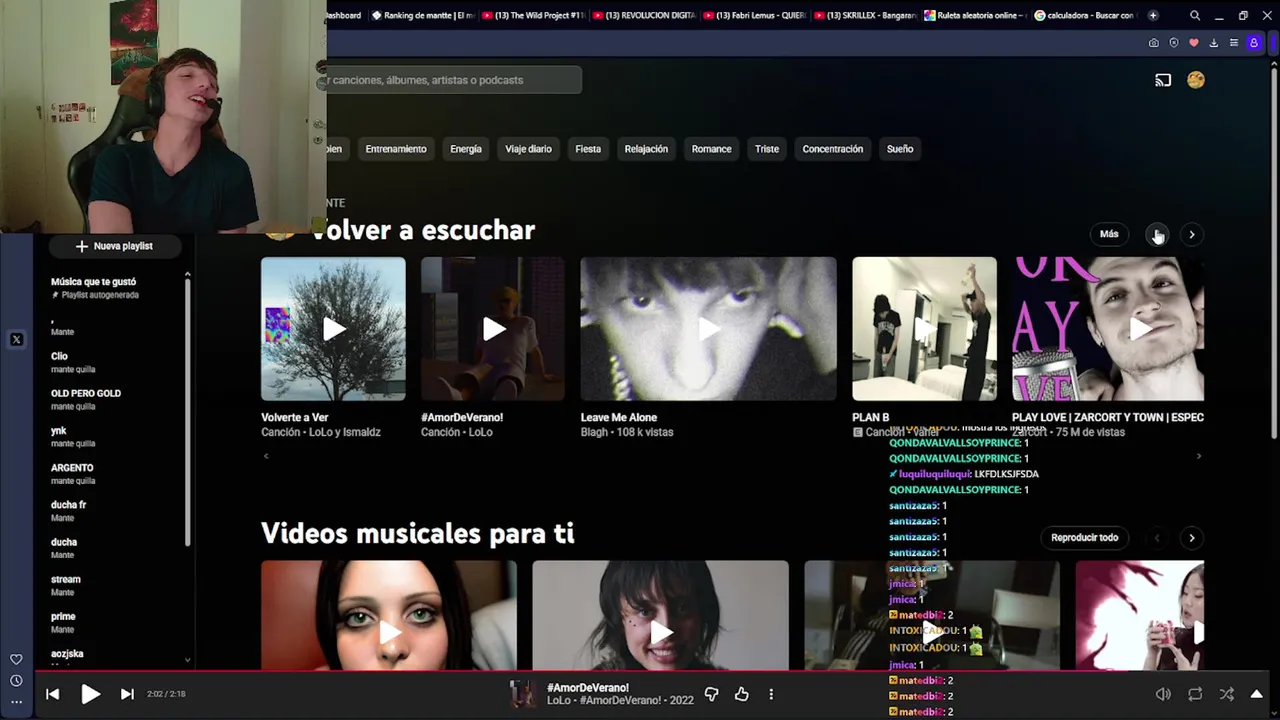
Task: Like the current song with thumbs up
Action: [741, 694]
